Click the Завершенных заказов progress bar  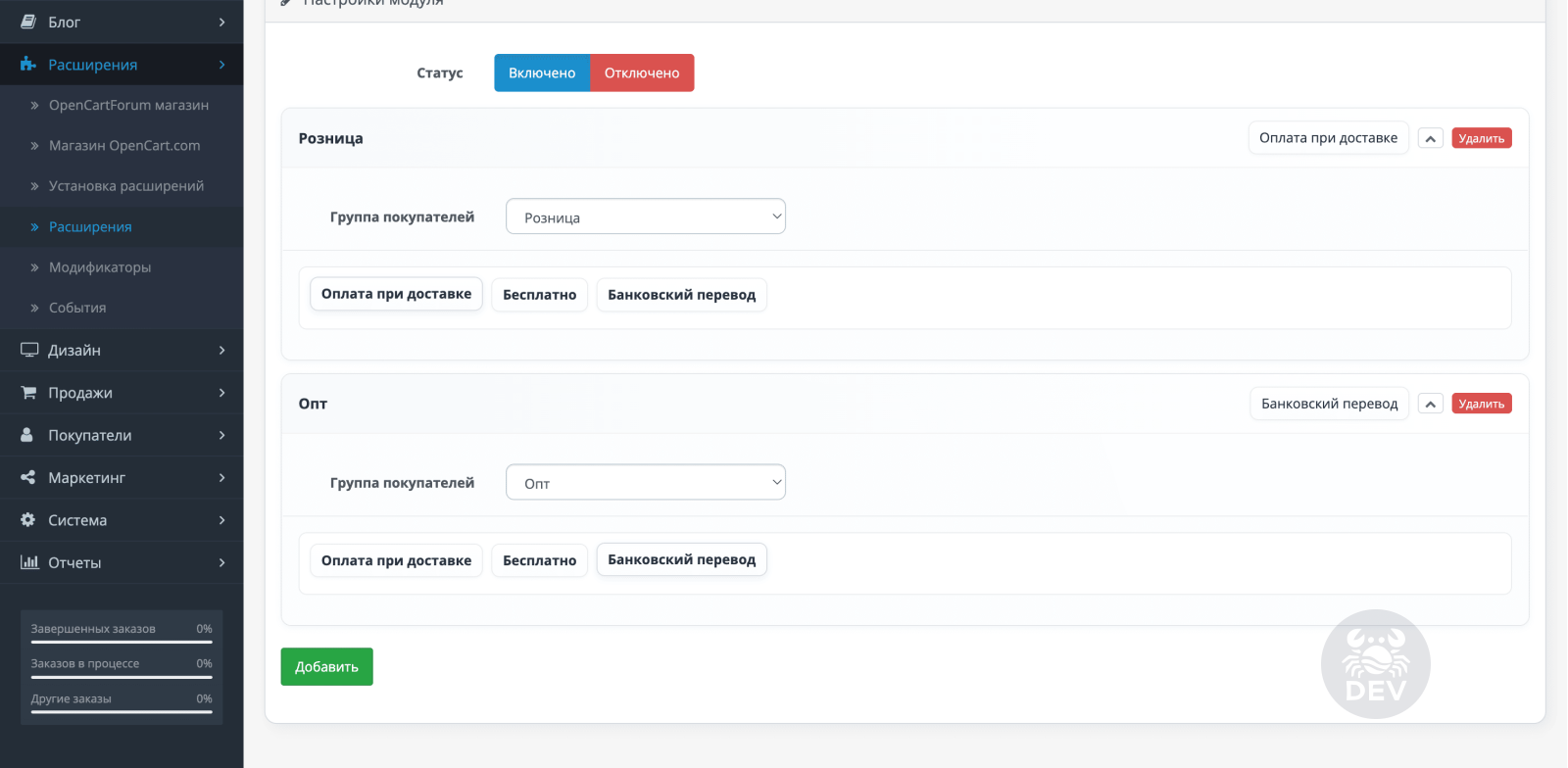pos(122,642)
